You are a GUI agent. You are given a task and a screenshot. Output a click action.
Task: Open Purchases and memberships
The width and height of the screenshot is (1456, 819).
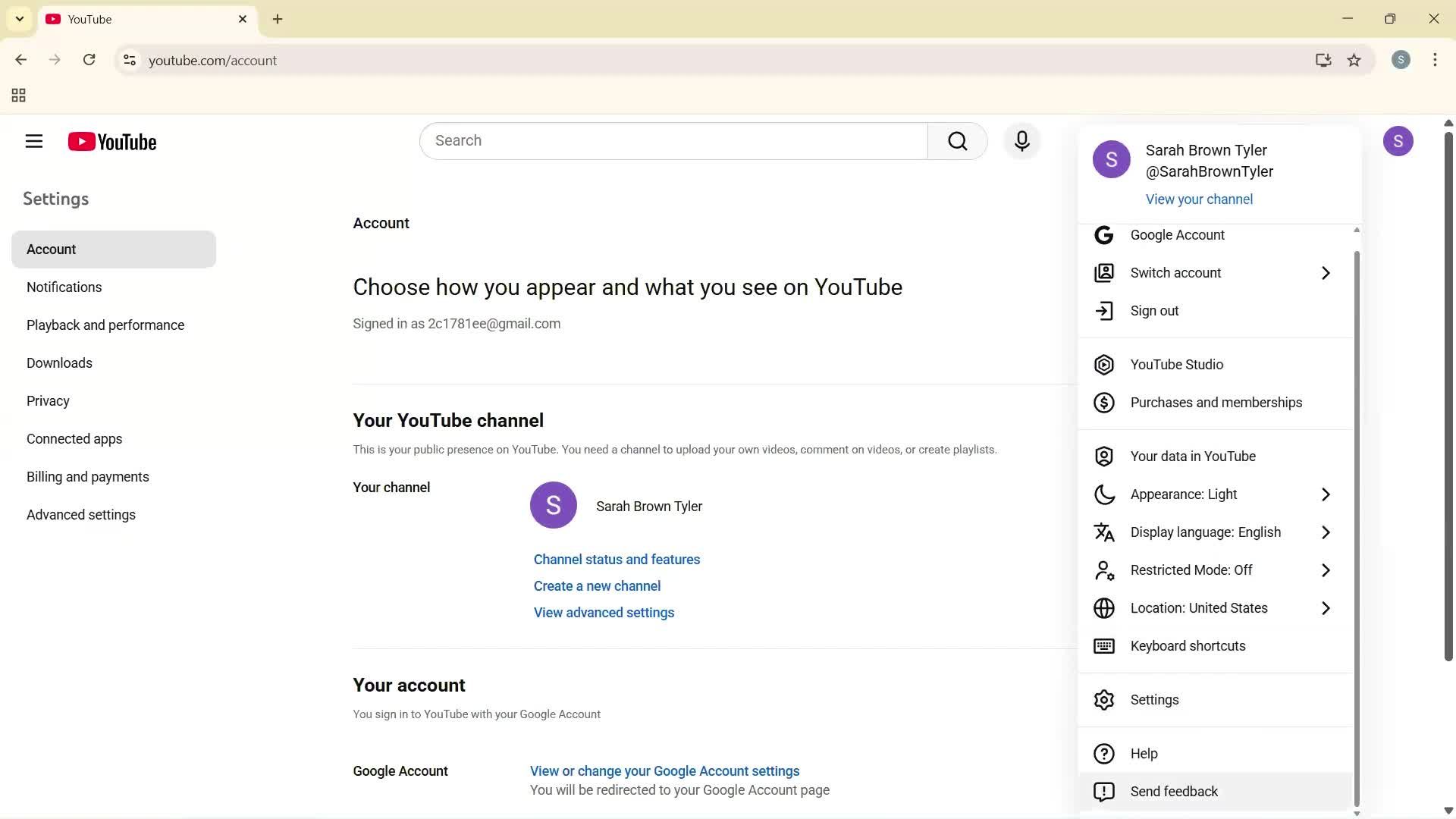1216,402
